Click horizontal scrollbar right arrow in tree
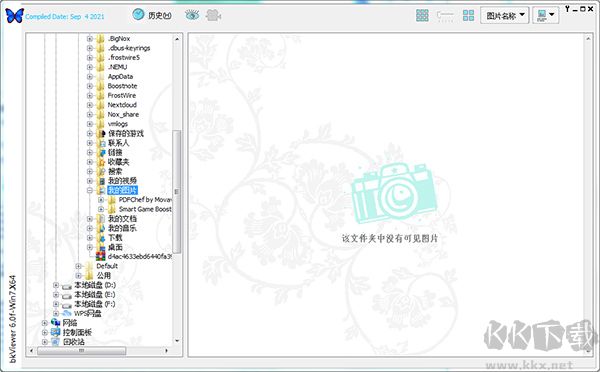 pos(166,351)
